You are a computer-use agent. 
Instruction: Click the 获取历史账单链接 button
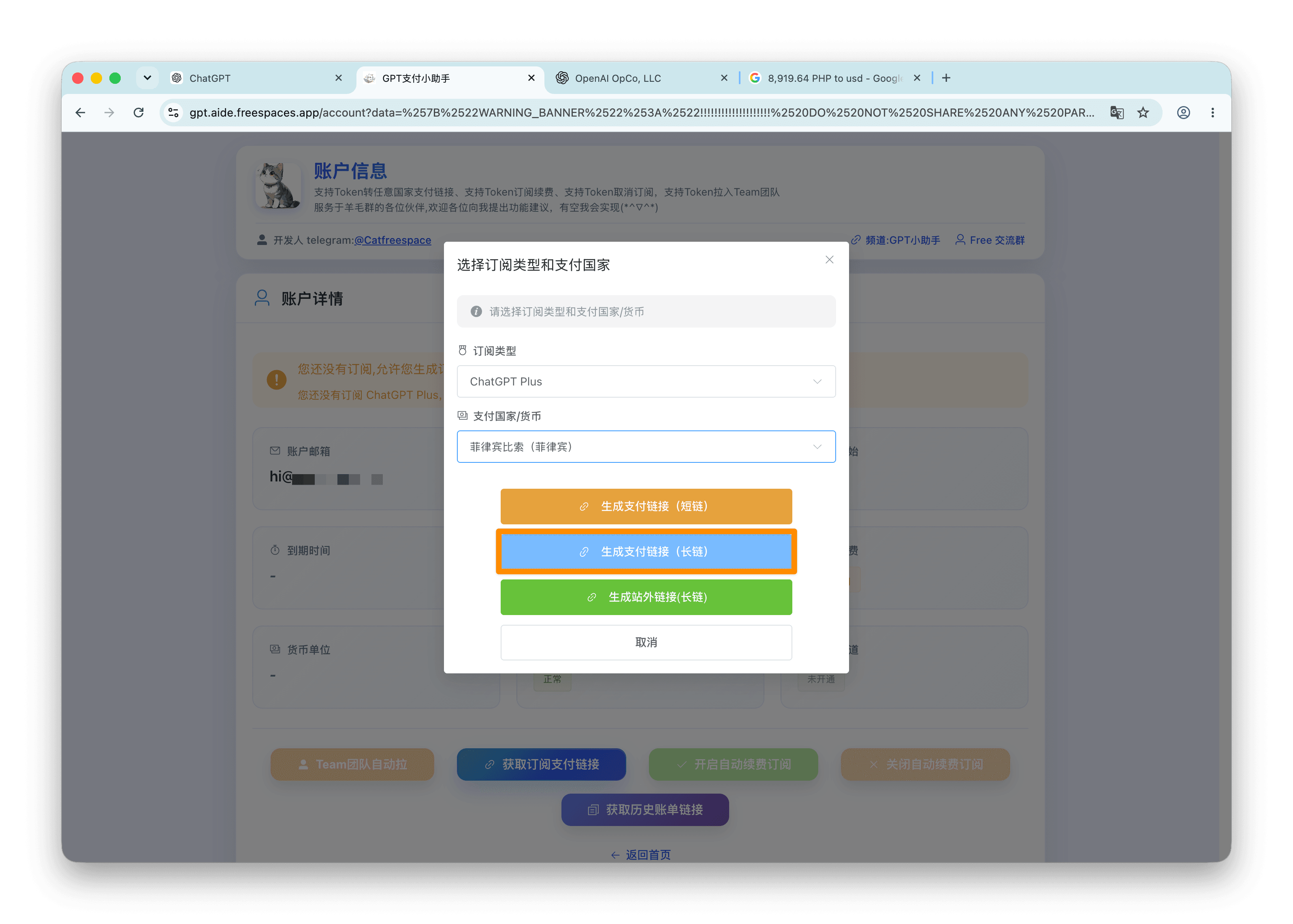(x=645, y=810)
